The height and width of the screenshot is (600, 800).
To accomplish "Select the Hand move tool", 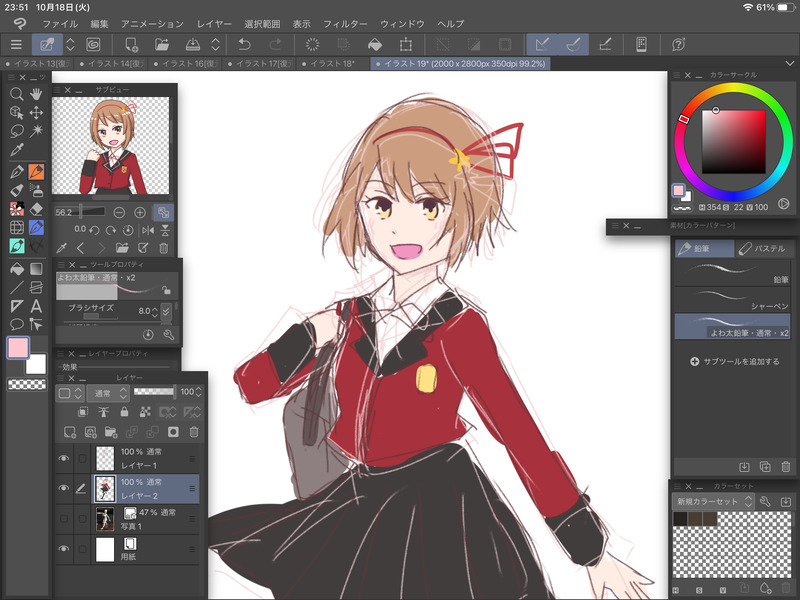I will [x=36, y=94].
